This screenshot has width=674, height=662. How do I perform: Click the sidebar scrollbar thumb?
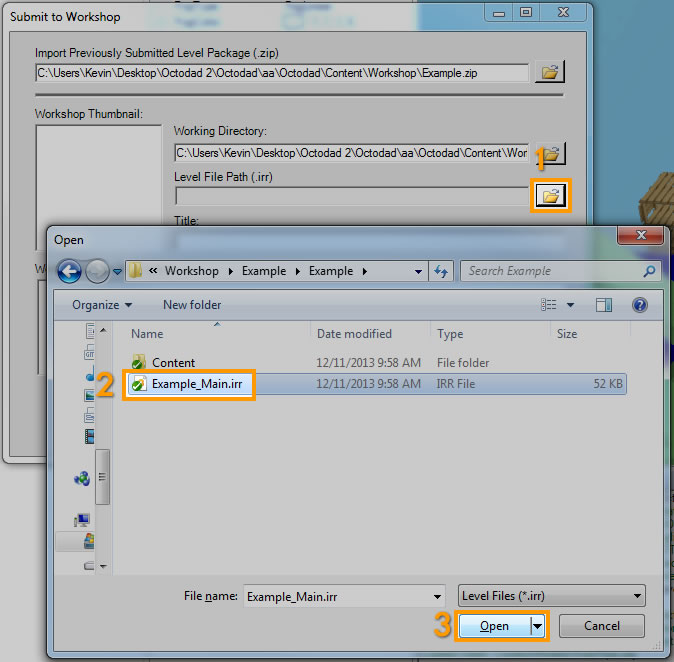point(102,477)
